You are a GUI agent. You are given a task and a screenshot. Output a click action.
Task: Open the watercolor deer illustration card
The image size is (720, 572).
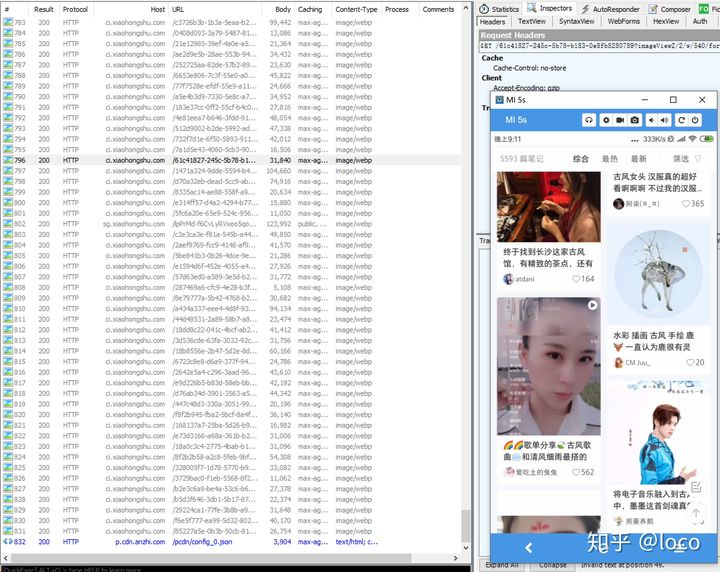658,275
